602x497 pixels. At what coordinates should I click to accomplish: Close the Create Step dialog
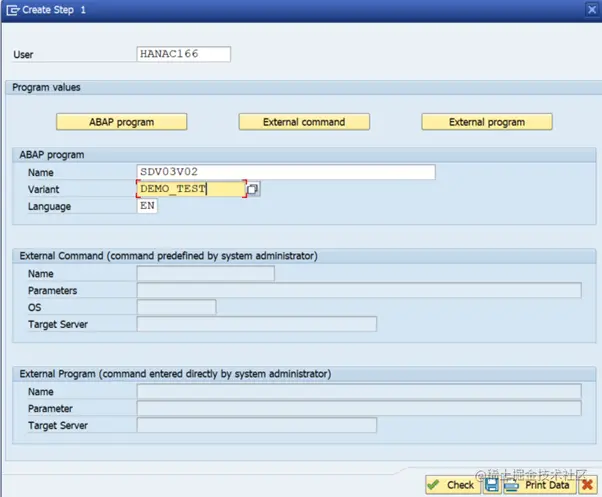[592, 10]
